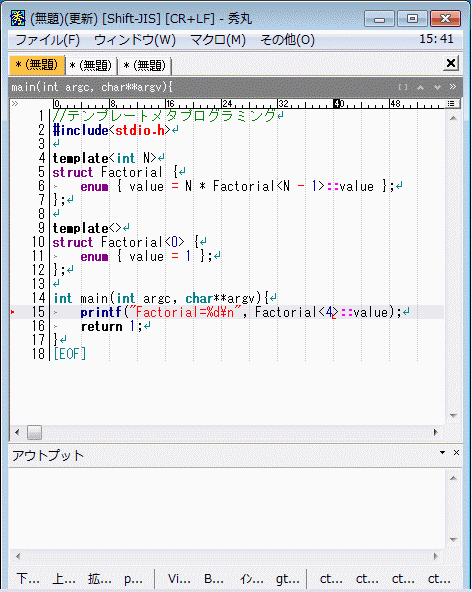Click 'enum { value = 1 };' on line 11

(147, 256)
